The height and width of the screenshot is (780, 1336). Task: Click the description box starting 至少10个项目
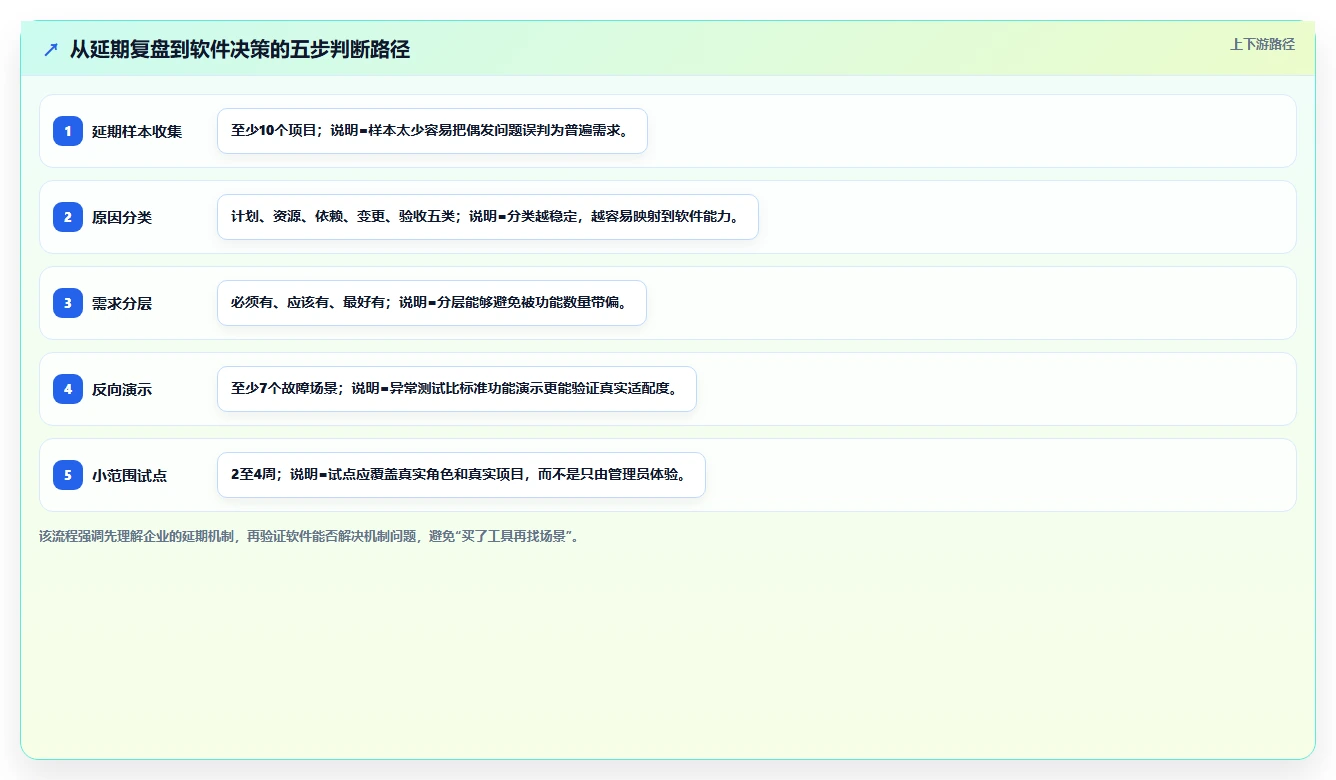432,131
